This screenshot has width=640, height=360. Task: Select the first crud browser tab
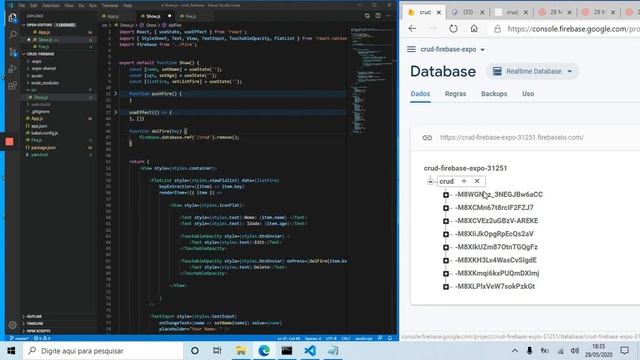tap(424, 12)
